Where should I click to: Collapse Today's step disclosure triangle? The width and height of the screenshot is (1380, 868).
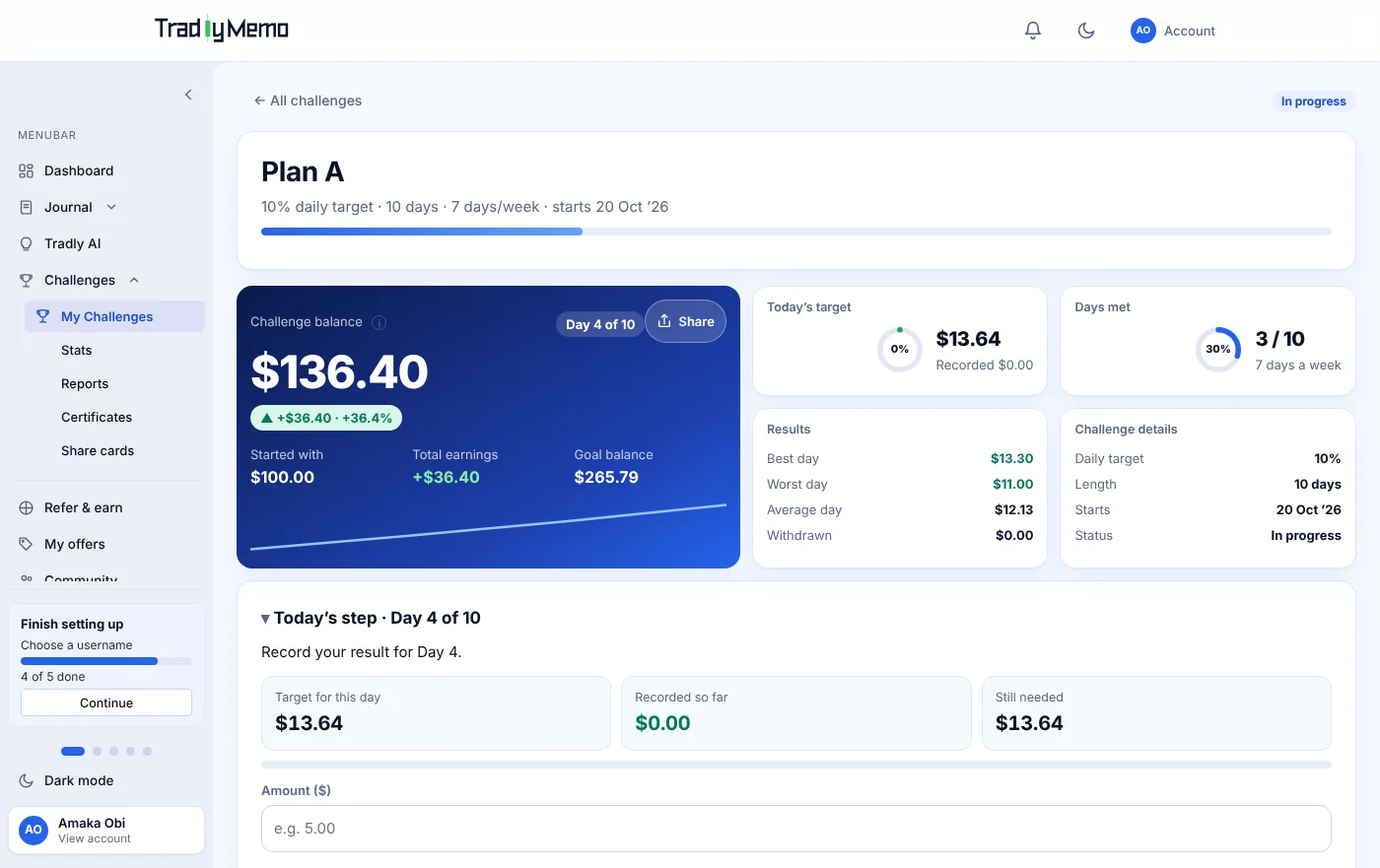pos(265,619)
